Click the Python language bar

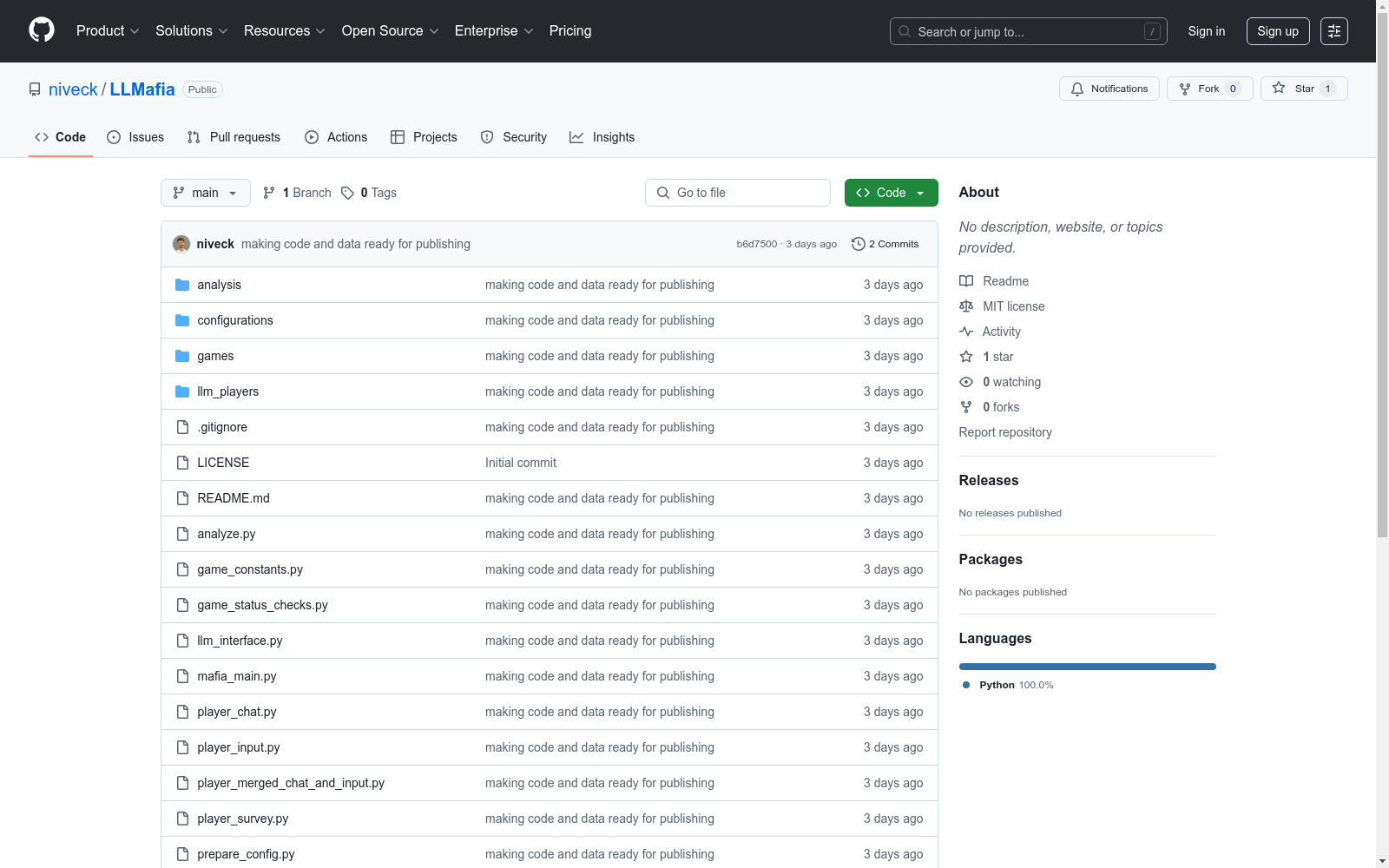pyautogui.click(x=1088, y=667)
